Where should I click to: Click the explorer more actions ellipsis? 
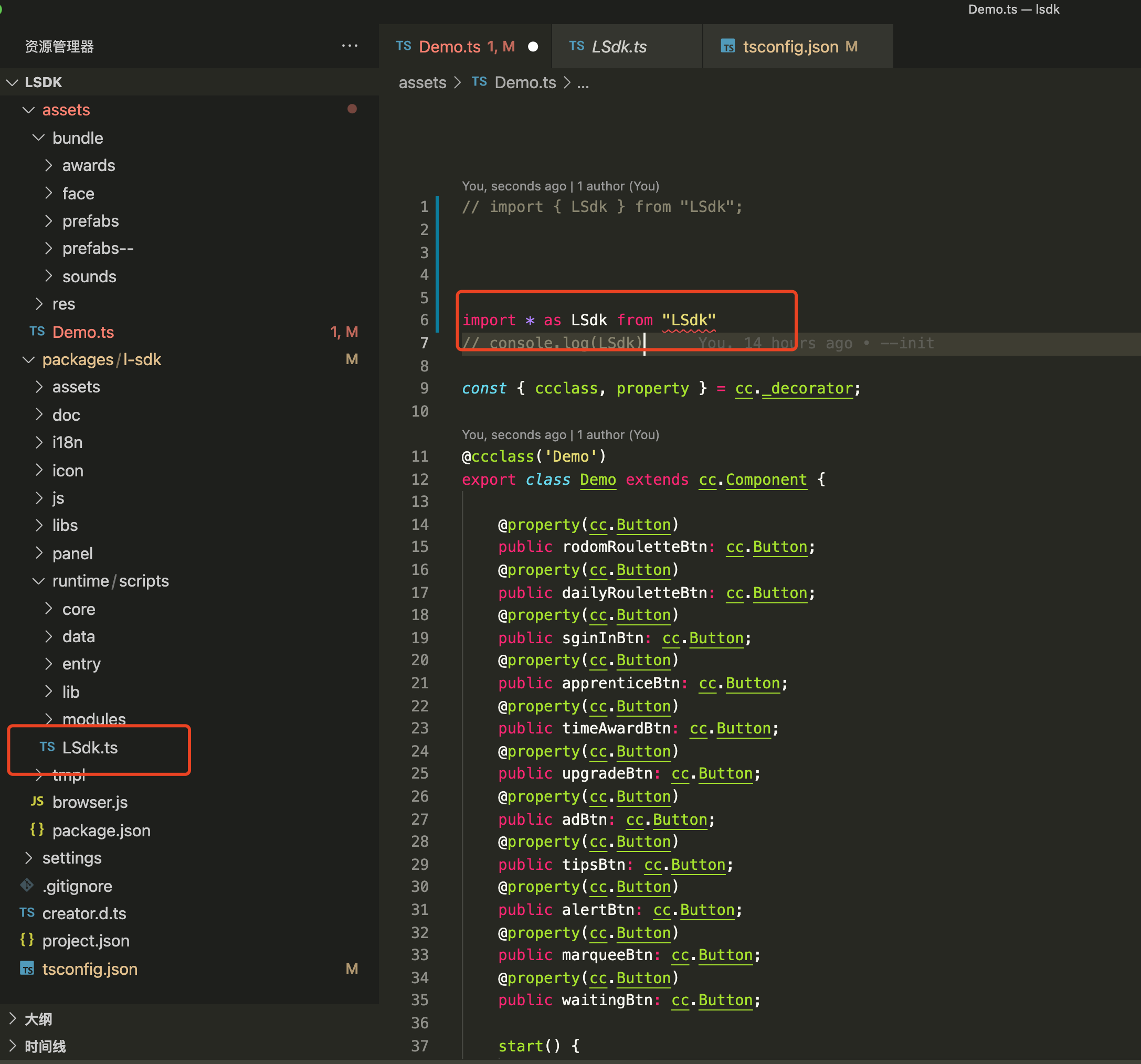(350, 46)
